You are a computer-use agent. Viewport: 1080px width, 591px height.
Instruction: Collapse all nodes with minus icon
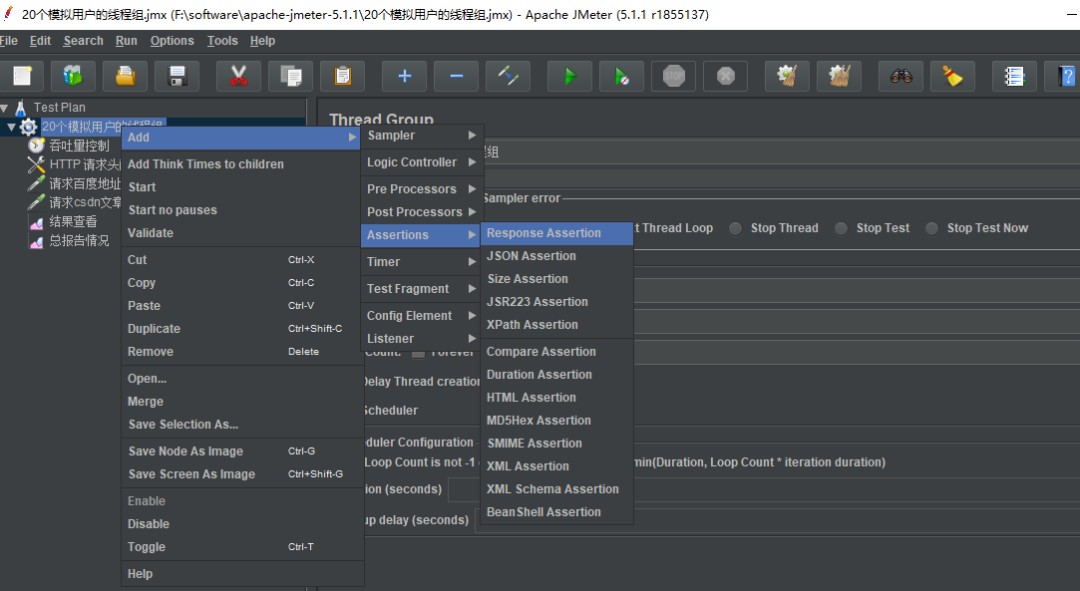(456, 76)
